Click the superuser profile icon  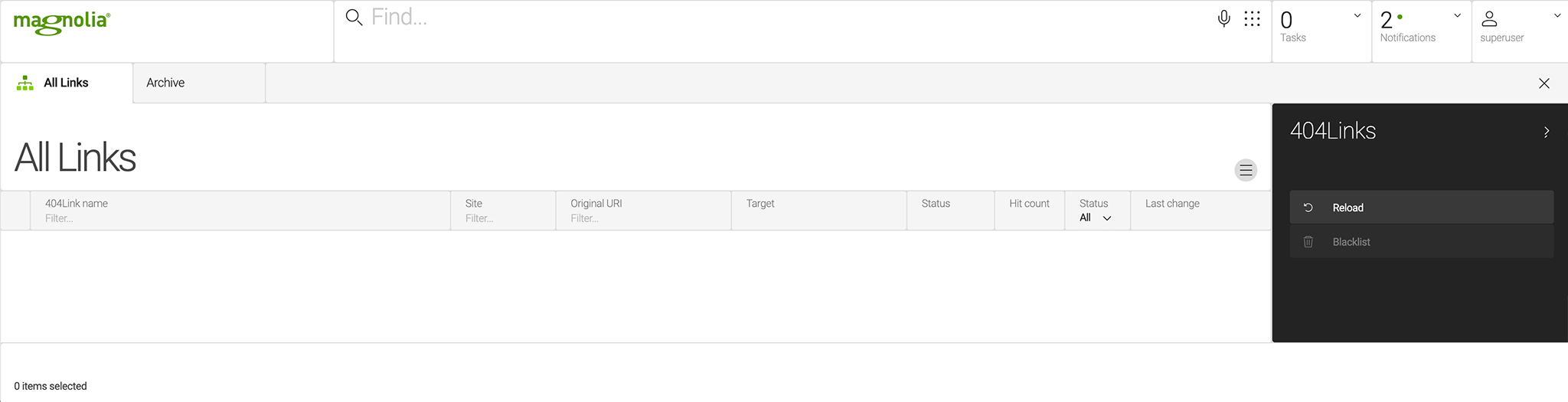[1489, 18]
